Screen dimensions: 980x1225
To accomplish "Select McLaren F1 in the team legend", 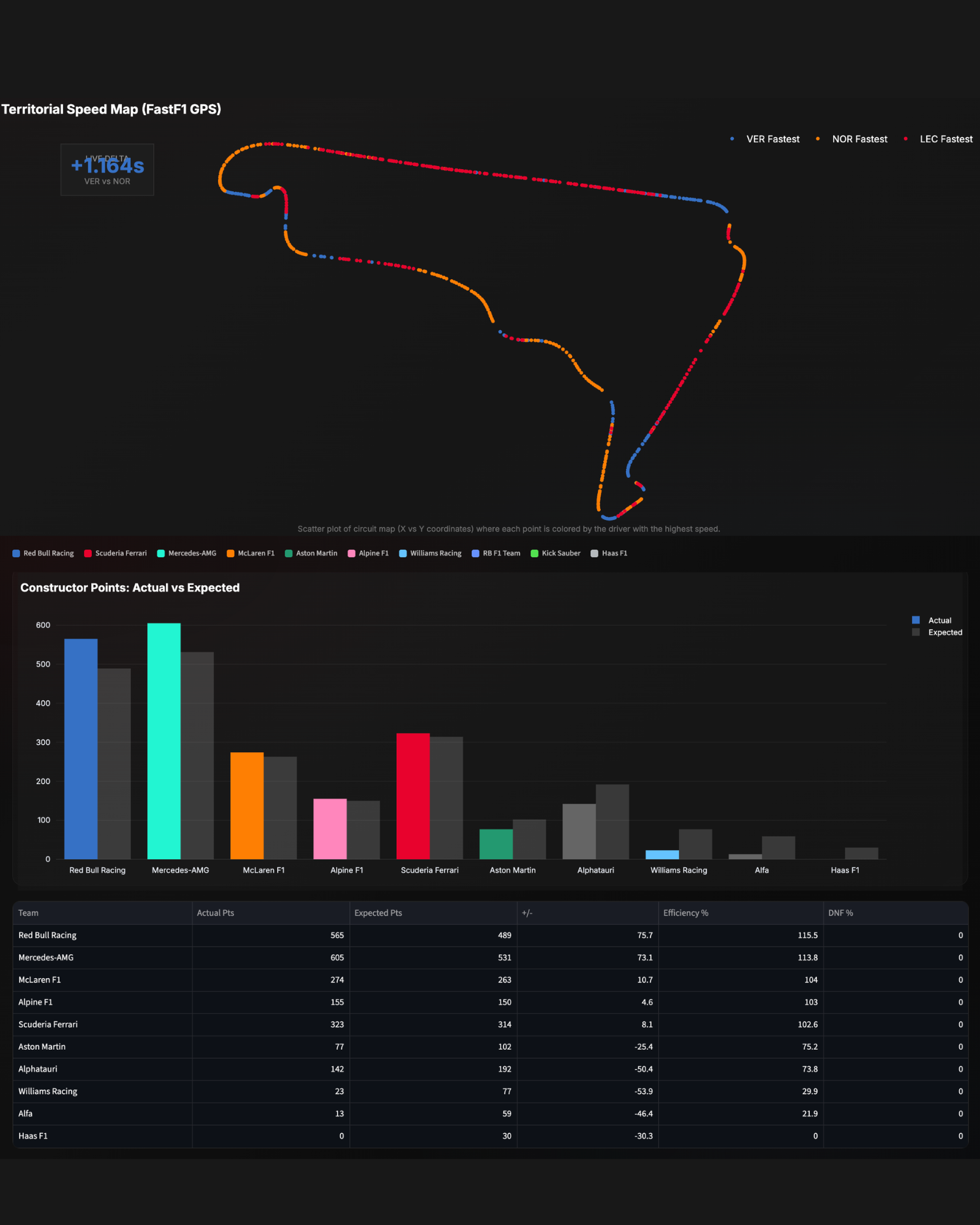I will point(251,553).
